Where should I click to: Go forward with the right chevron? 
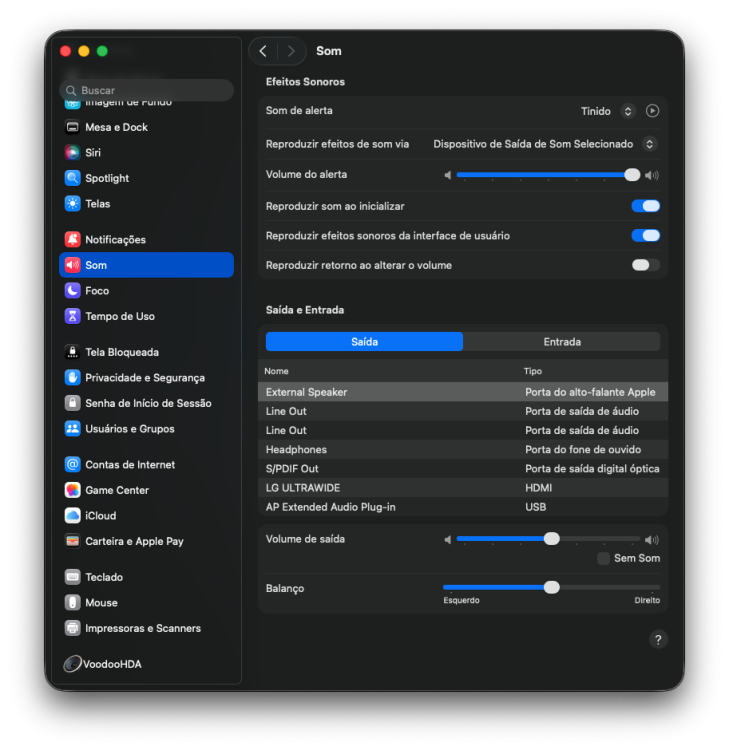tap(291, 51)
